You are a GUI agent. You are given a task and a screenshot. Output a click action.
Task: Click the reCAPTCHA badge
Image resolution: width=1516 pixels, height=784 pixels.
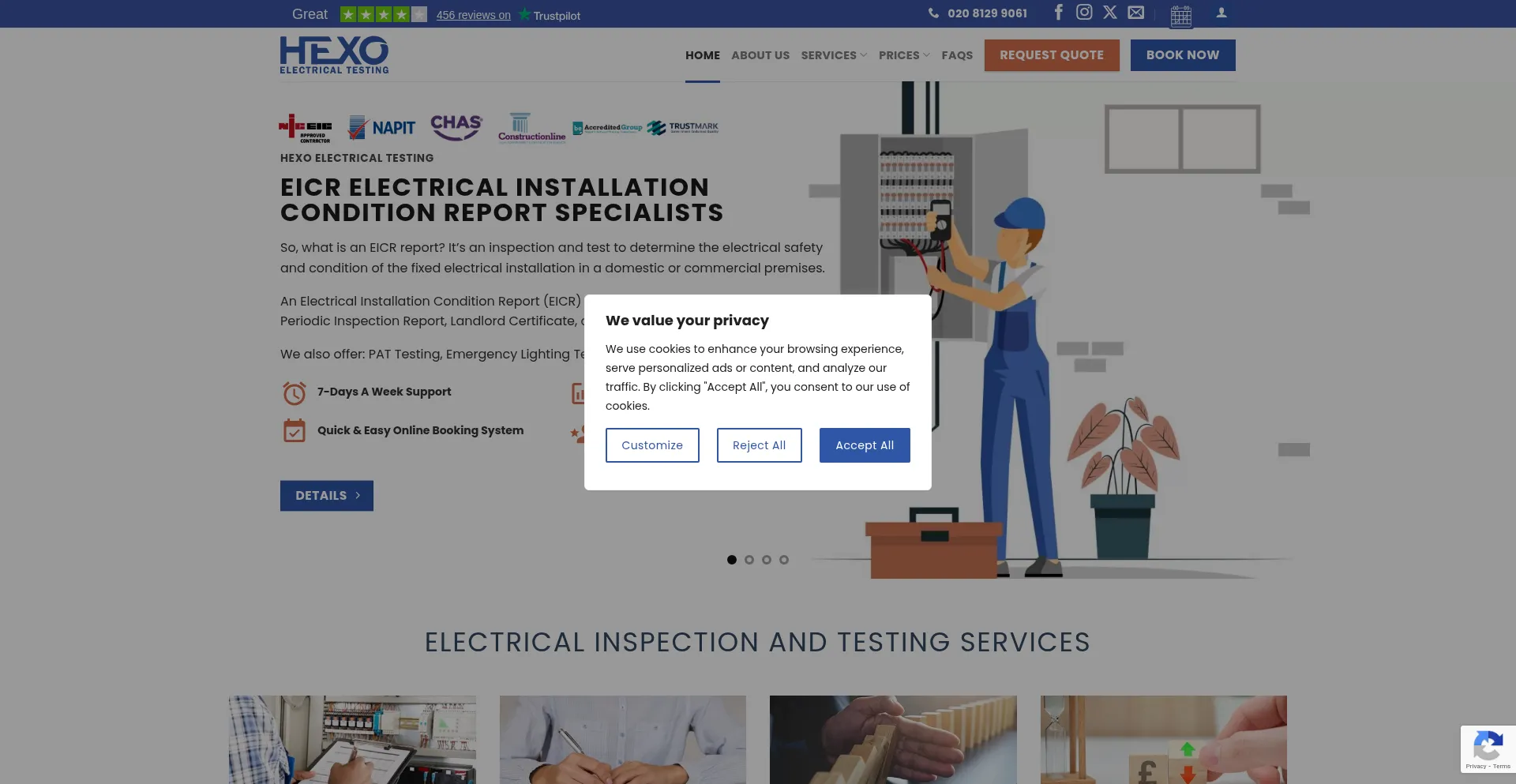[x=1488, y=748]
